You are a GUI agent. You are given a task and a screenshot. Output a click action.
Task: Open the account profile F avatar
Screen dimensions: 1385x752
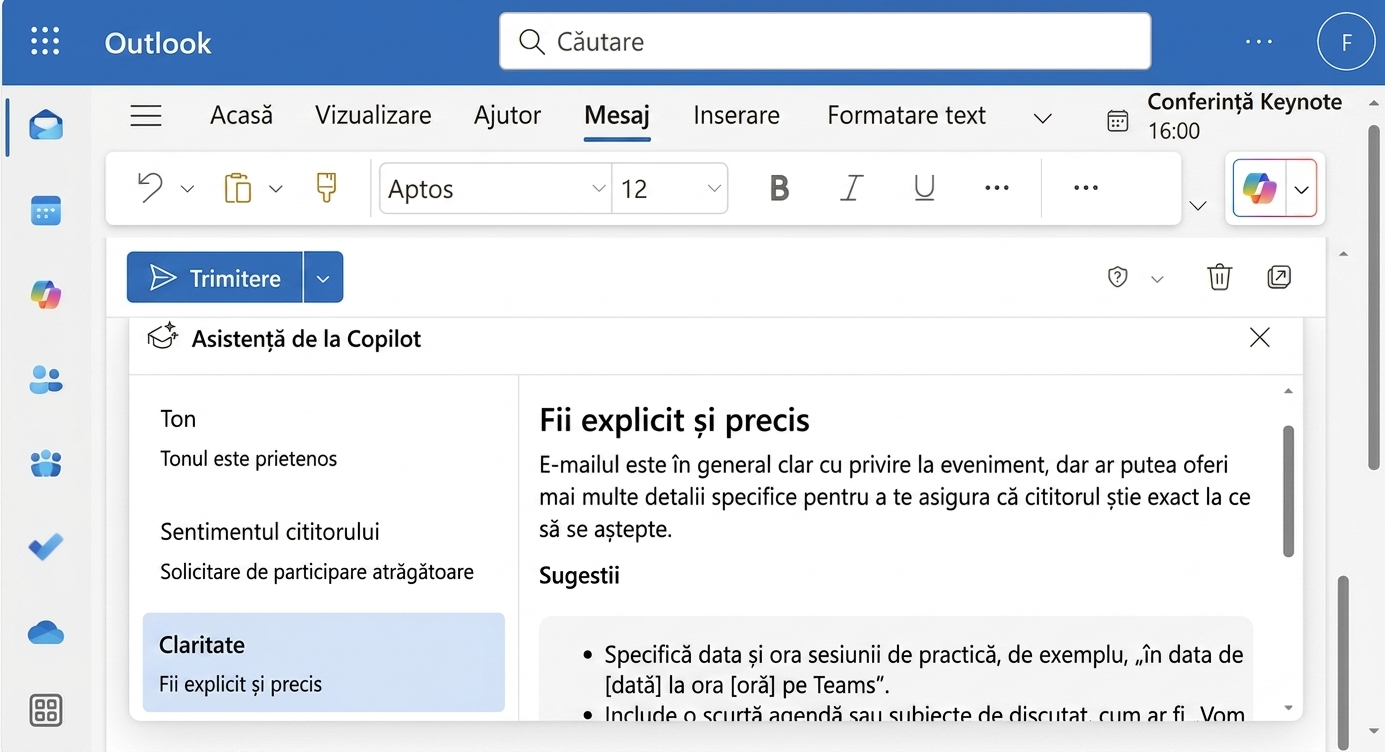(1346, 42)
